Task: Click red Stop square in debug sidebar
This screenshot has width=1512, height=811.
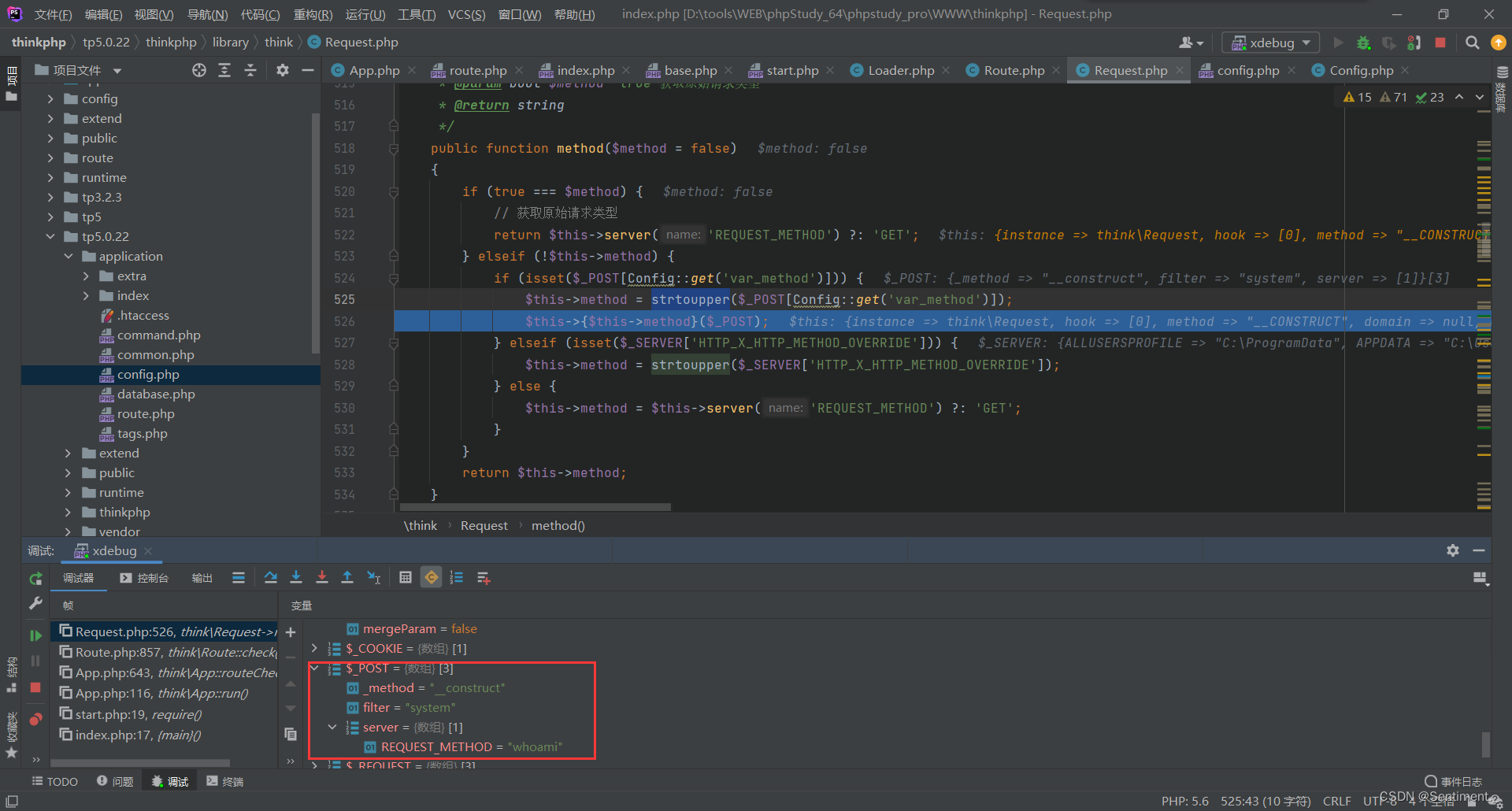Action: [x=35, y=687]
